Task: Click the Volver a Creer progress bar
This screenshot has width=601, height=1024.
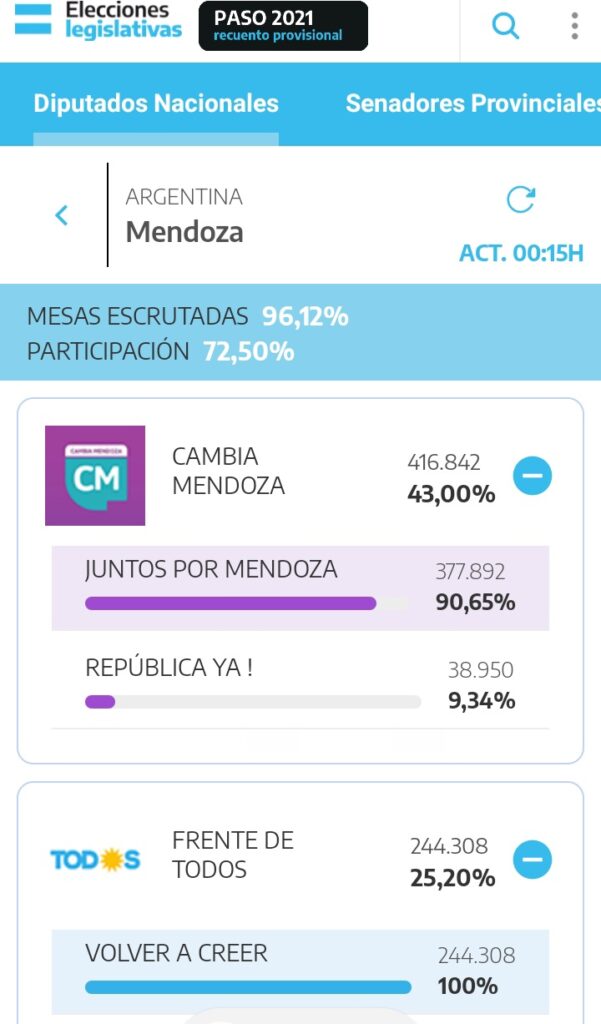Action: 248,987
